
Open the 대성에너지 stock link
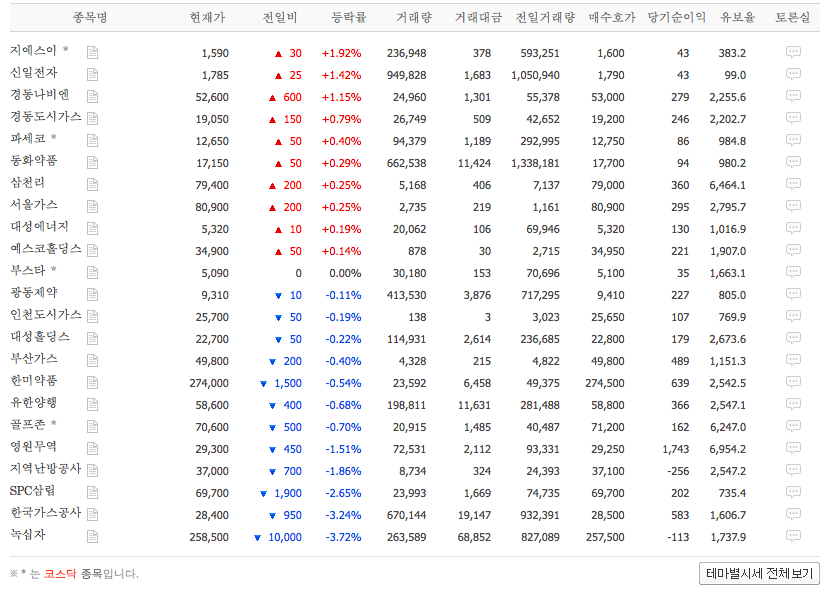[40, 226]
